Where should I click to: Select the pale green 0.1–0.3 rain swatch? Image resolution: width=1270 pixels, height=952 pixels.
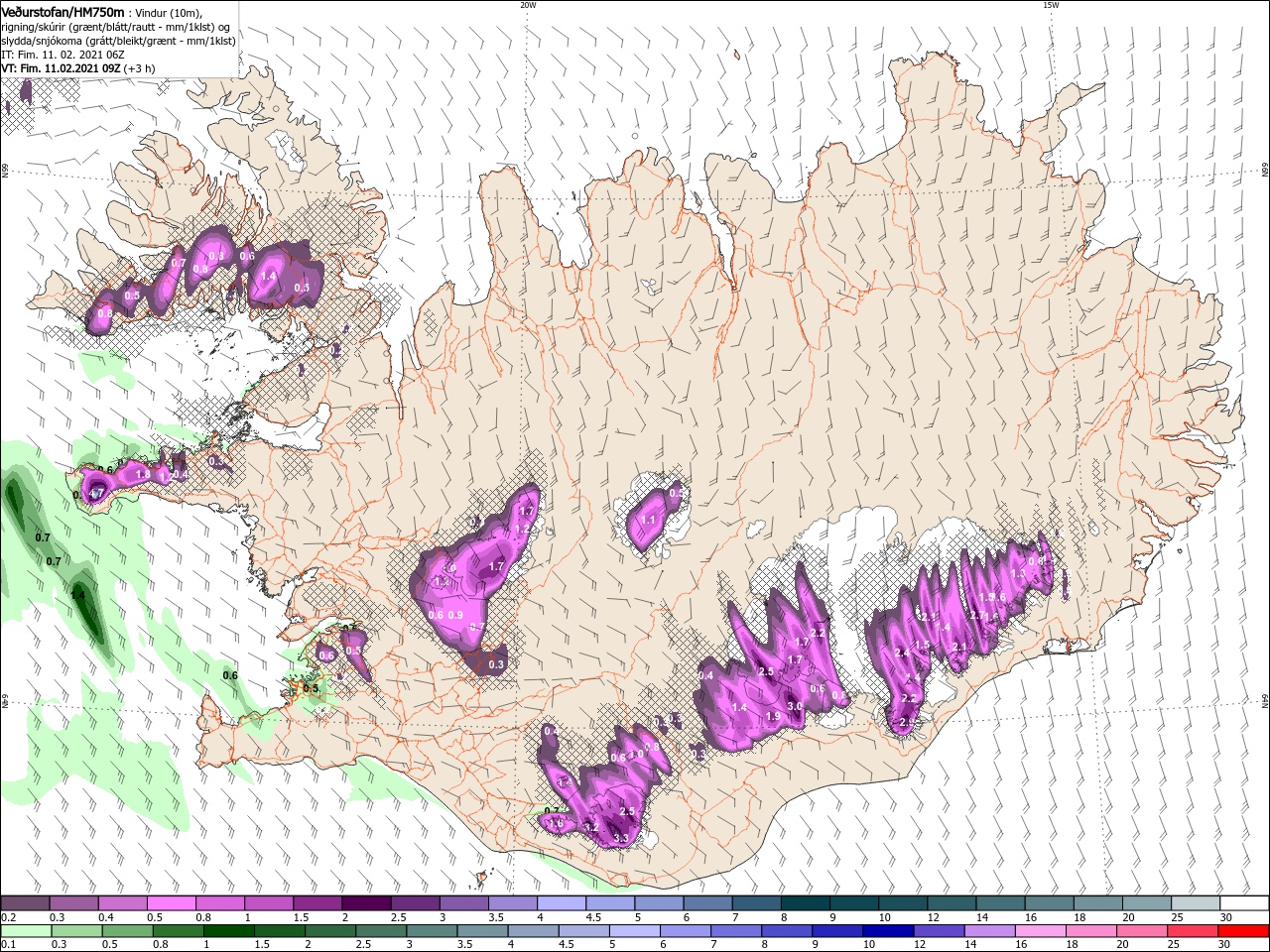(26, 930)
